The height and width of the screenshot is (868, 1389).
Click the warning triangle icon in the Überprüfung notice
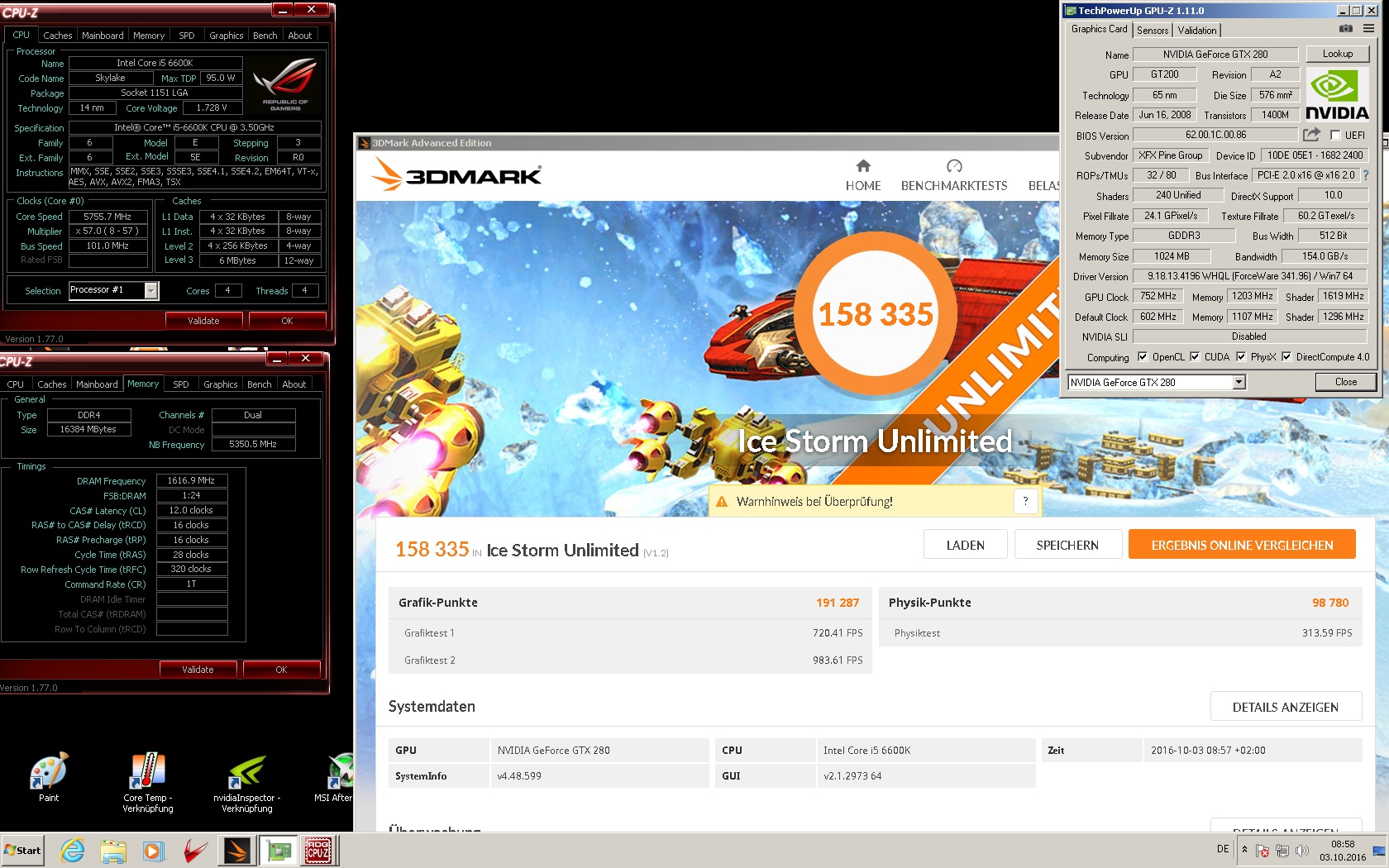click(x=721, y=502)
